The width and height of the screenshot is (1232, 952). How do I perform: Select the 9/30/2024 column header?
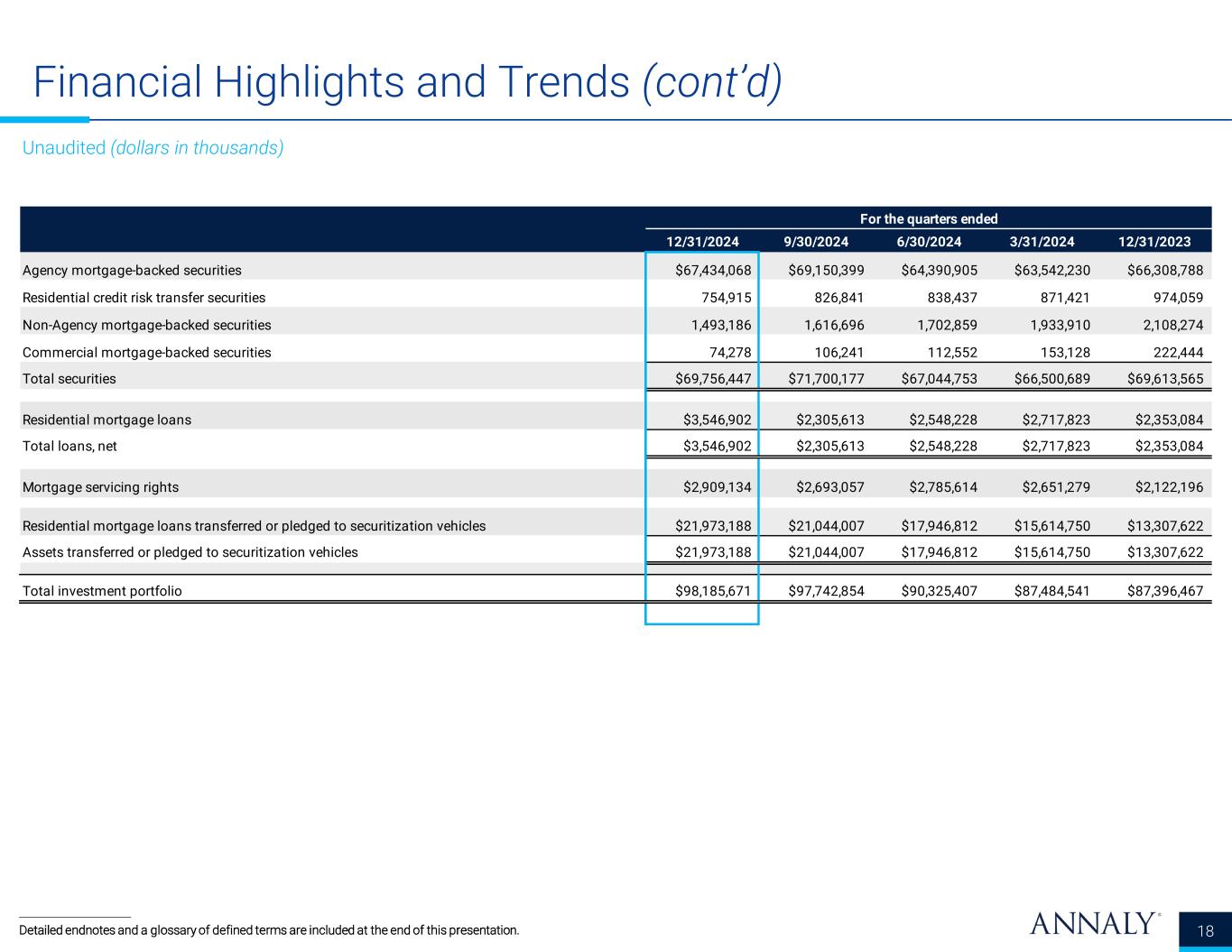[x=816, y=242]
